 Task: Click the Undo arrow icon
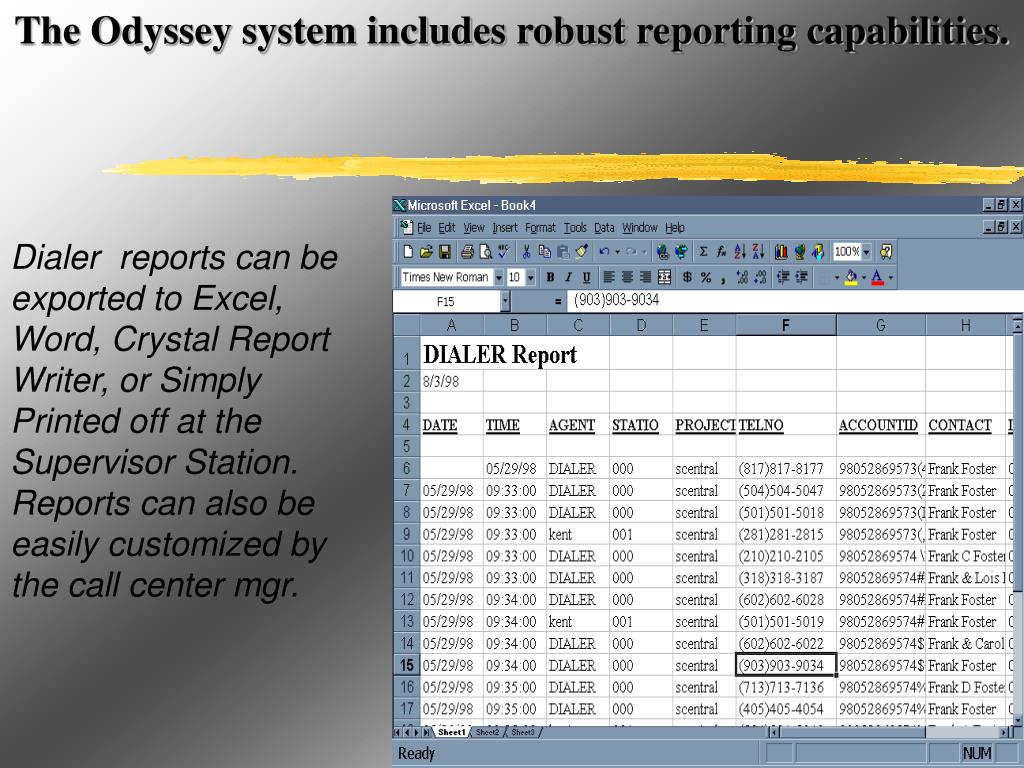click(604, 251)
